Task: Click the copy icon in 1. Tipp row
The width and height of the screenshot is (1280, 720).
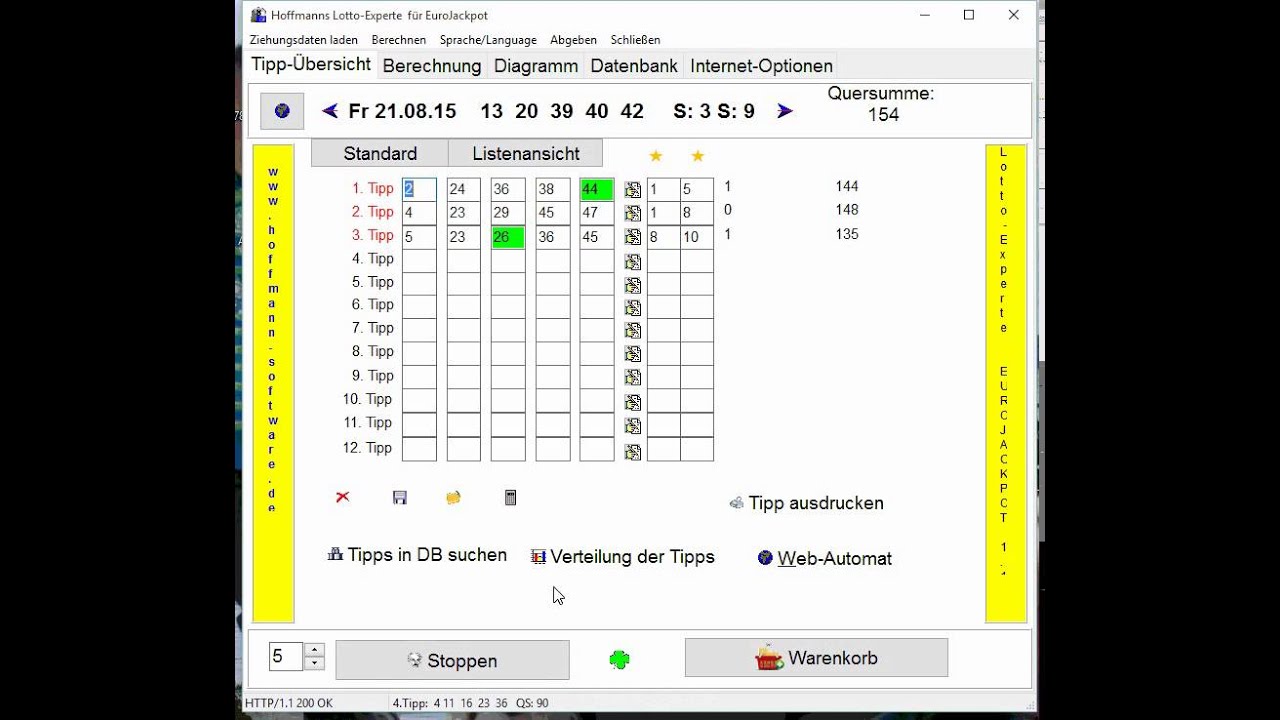Action: (x=632, y=190)
